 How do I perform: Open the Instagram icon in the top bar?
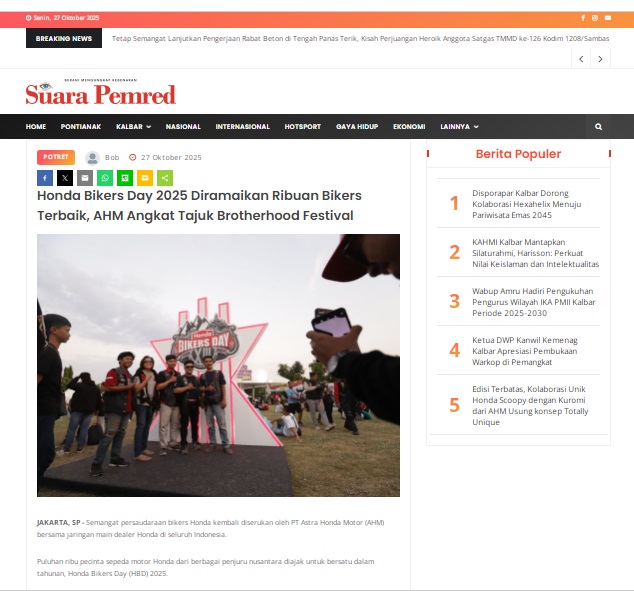[595, 18]
